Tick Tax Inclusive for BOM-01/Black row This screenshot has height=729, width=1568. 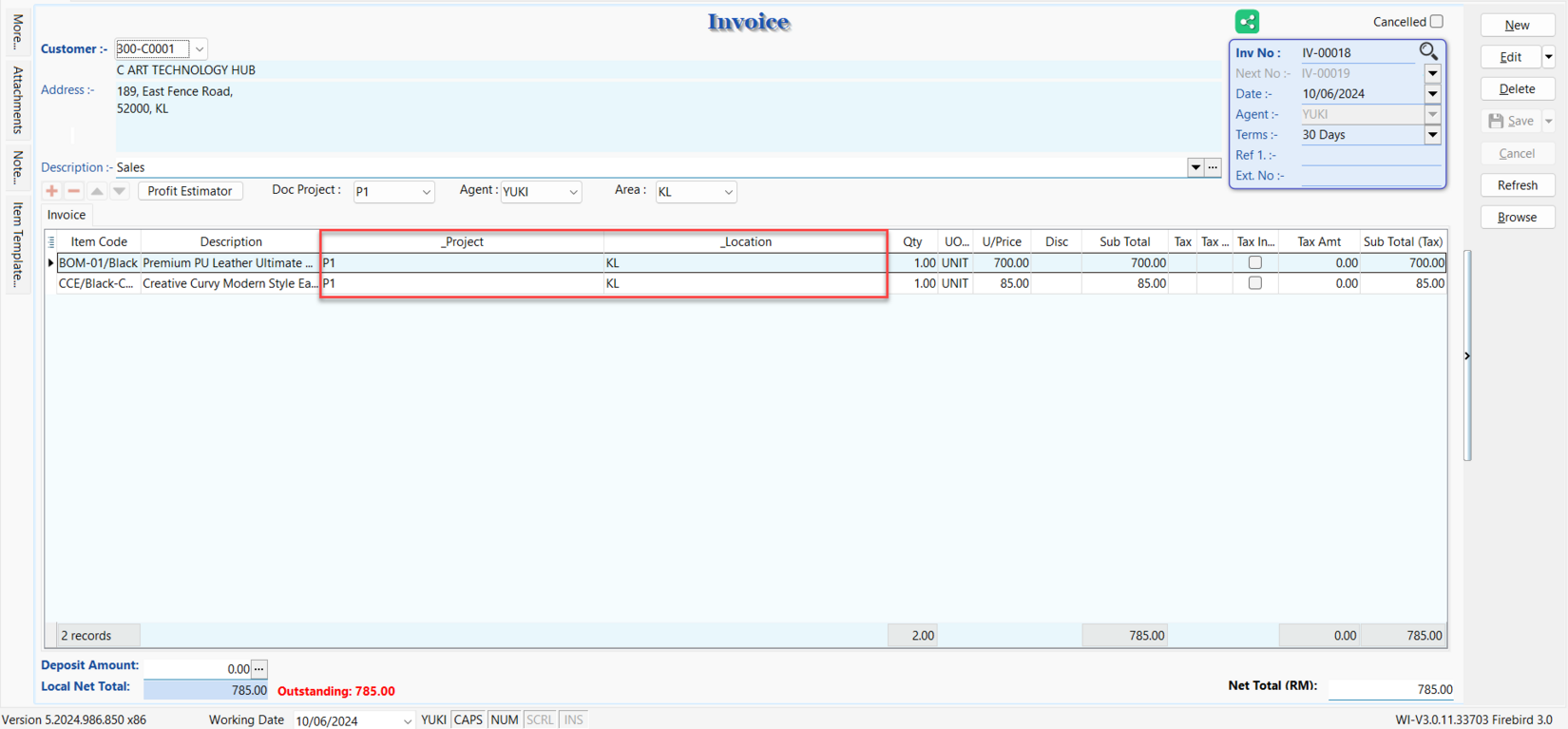[x=1254, y=262]
